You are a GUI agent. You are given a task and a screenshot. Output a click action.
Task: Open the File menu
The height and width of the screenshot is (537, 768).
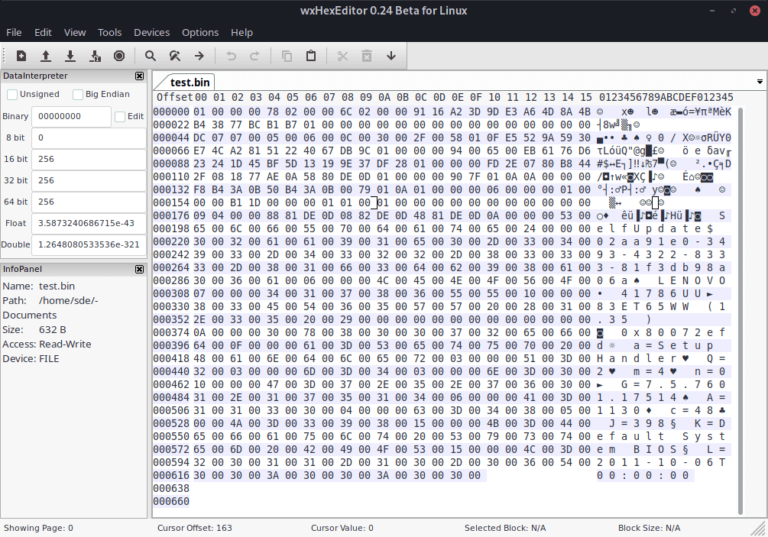pos(14,32)
